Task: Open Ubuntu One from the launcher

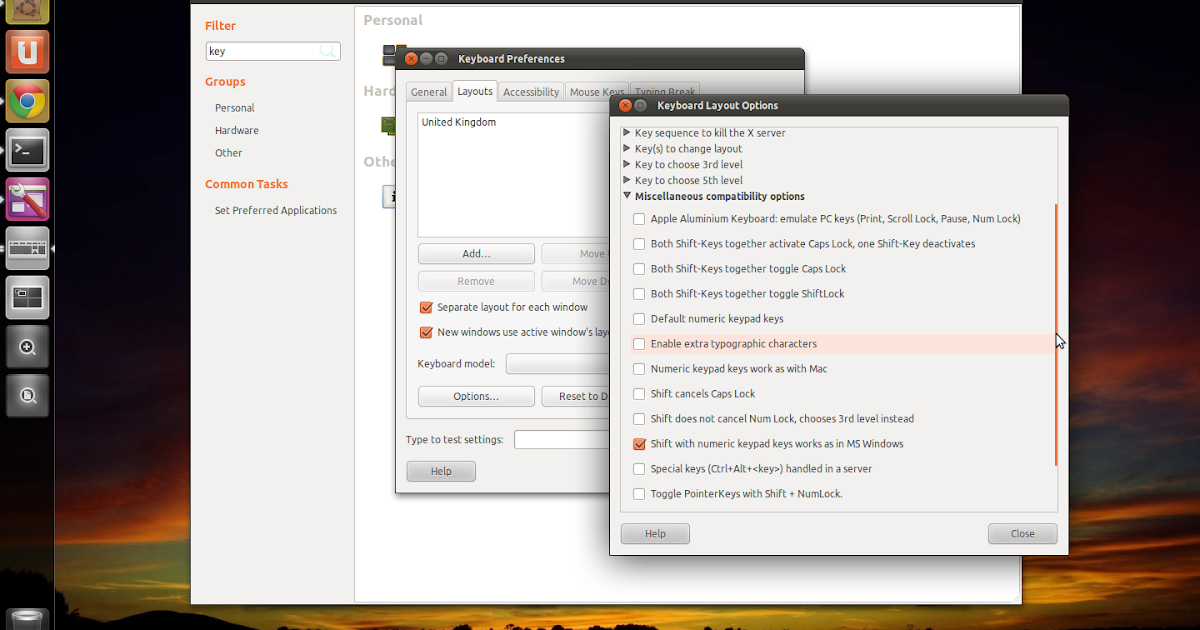Action: (x=27, y=50)
